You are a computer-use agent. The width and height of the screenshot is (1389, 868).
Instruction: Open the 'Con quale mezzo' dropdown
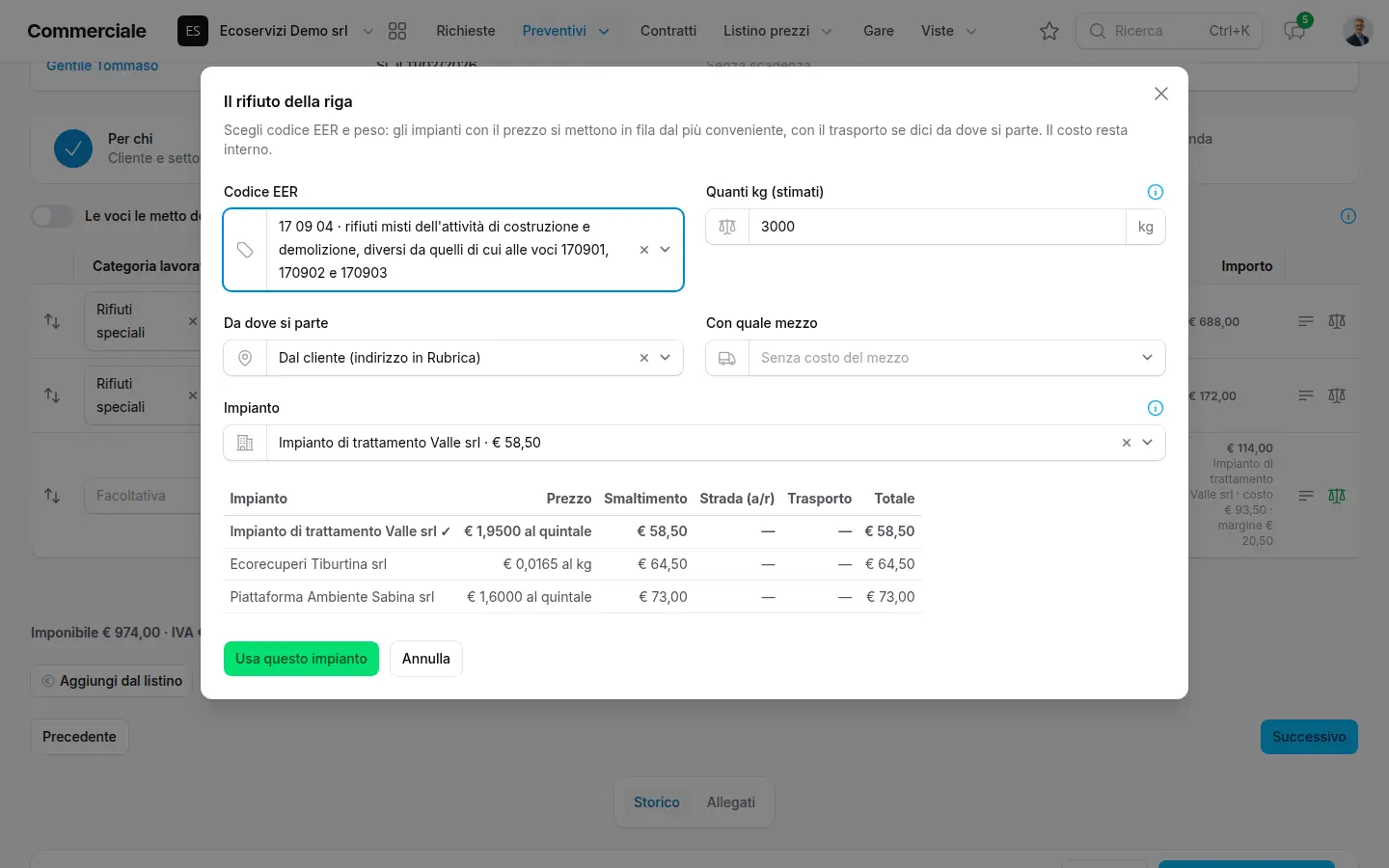point(936,358)
